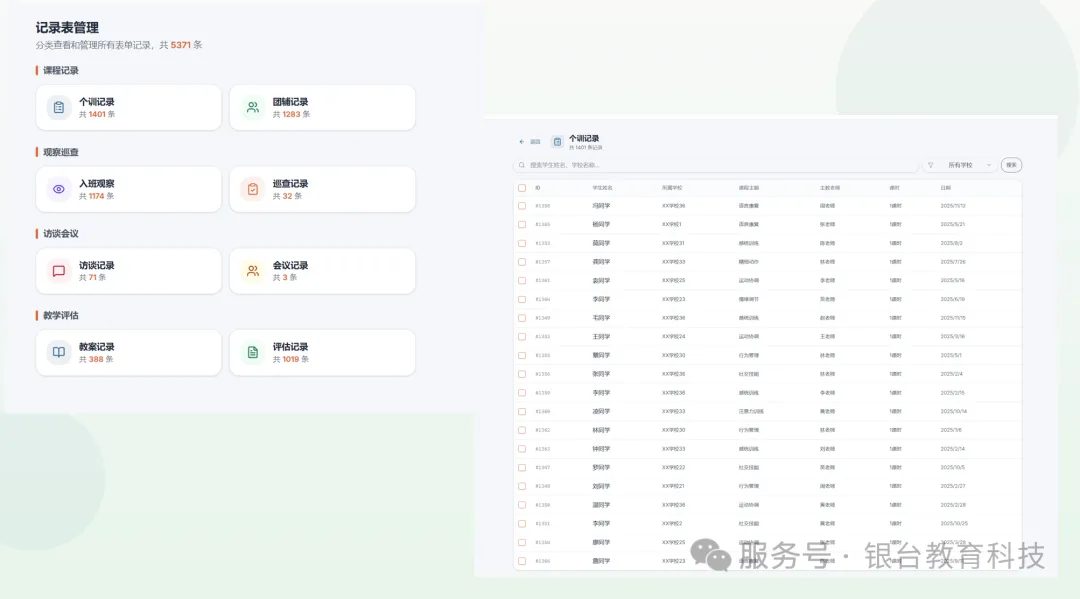Click the funnel filter icon
This screenshot has width=1080, height=599.
(x=931, y=165)
